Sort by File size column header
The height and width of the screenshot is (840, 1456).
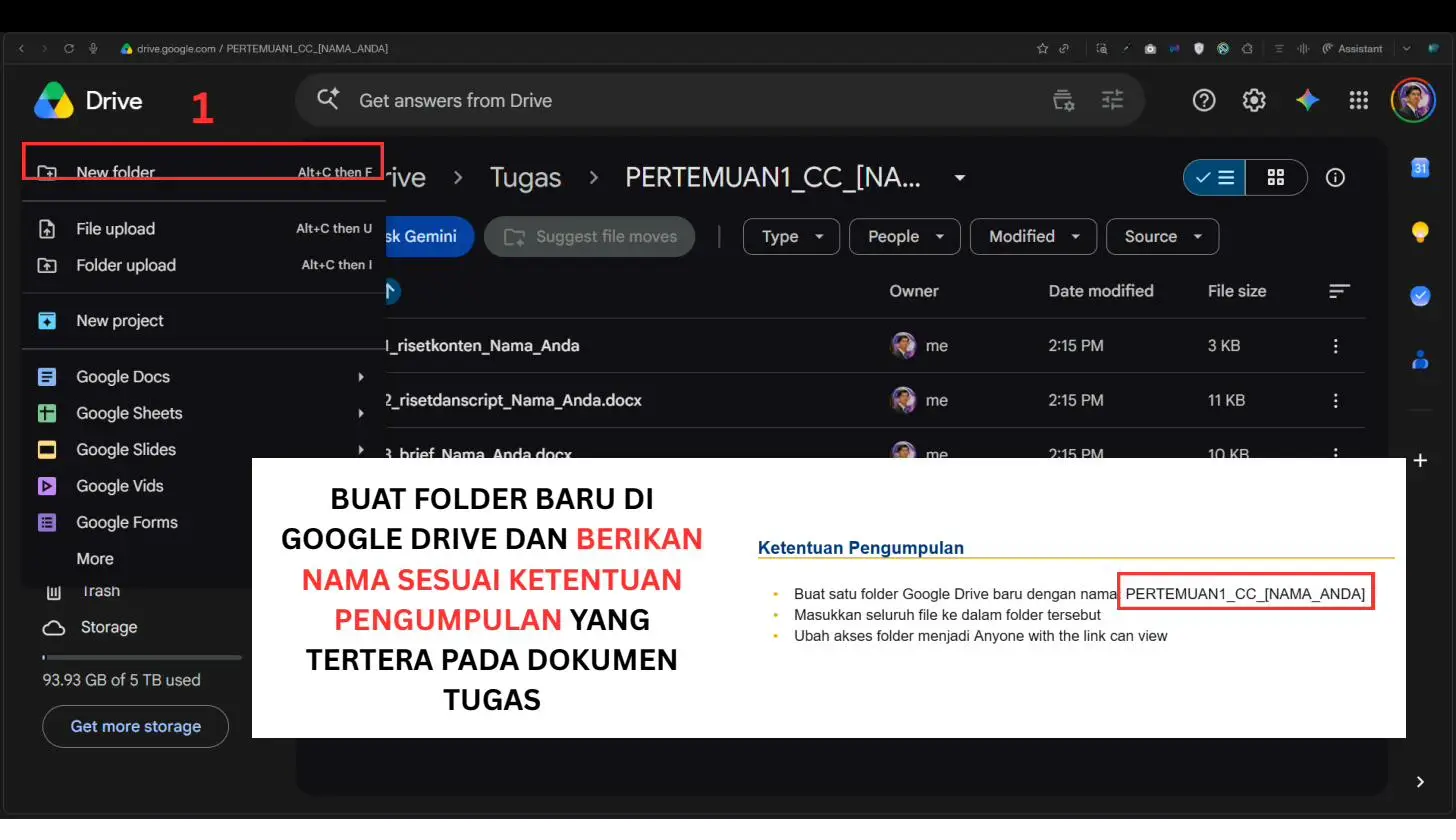point(1237,291)
